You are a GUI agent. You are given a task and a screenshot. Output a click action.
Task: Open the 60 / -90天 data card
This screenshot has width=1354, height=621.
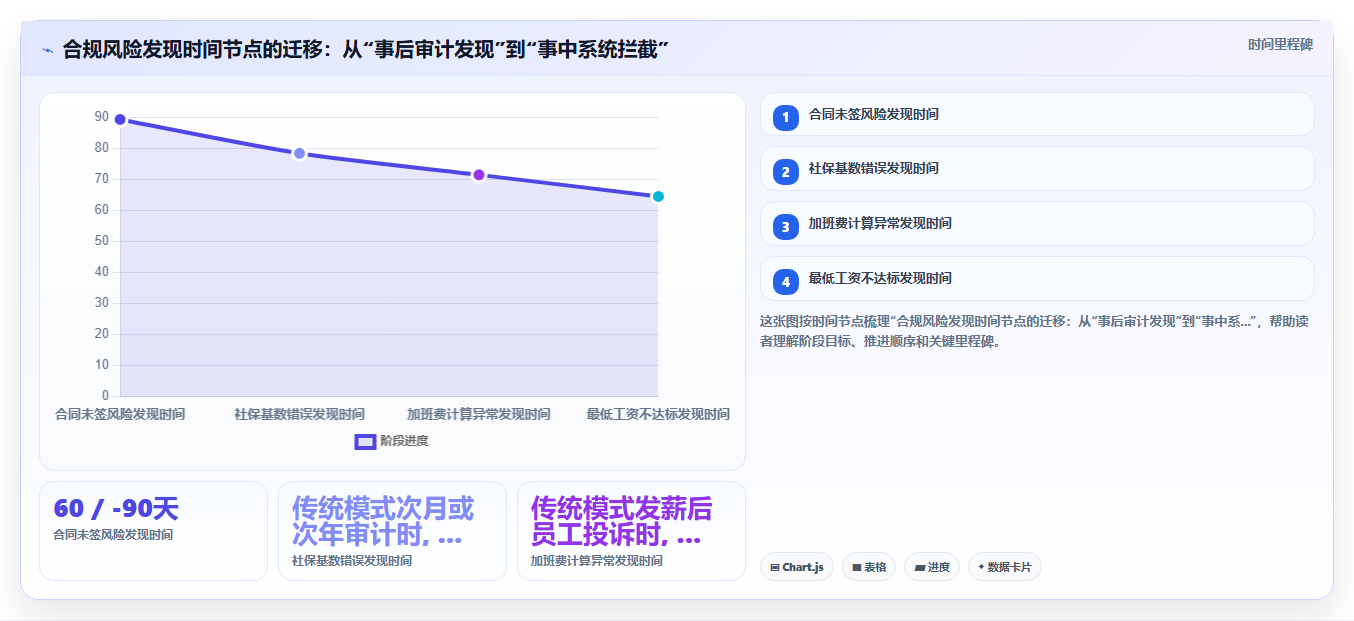153,531
